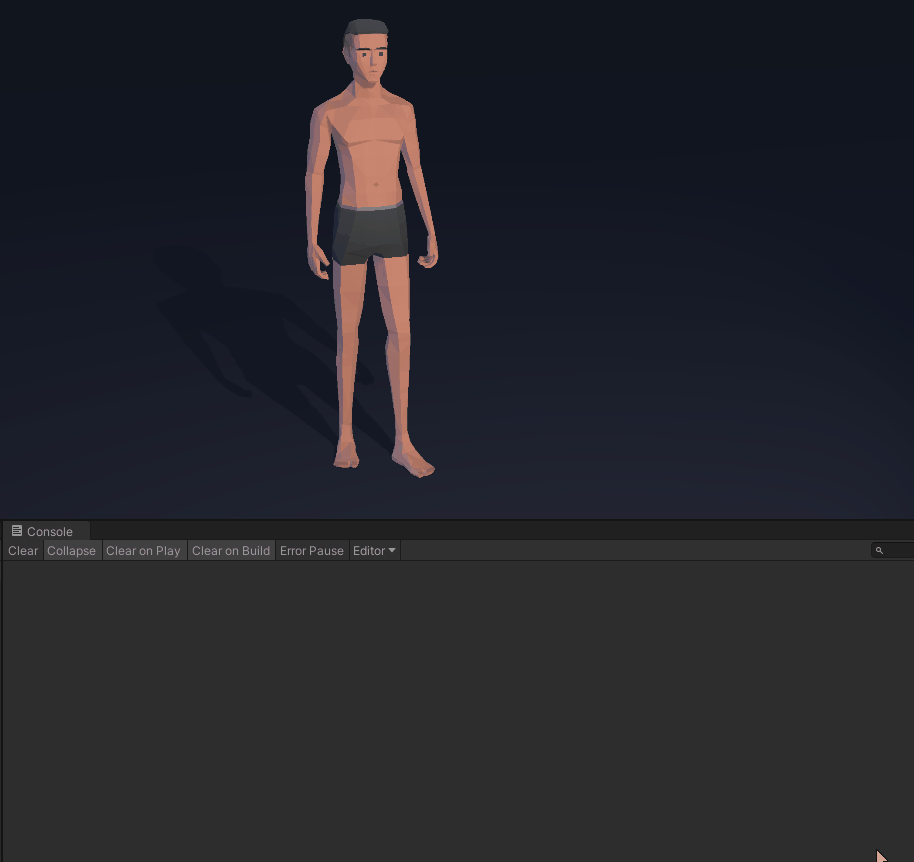Viewport: 914px width, 862px height.
Task: Toggle the Collapse option
Action: (x=72, y=551)
